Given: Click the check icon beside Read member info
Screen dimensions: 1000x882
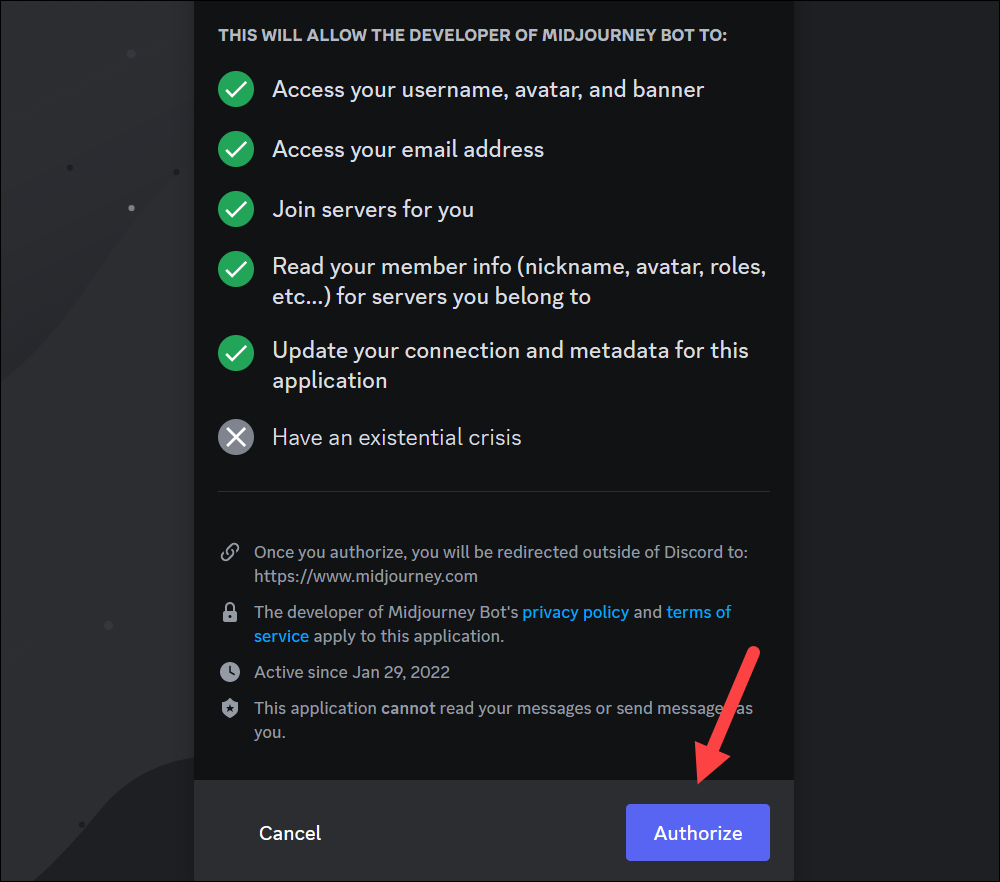Looking at the screenshot, I should (236, 269).
